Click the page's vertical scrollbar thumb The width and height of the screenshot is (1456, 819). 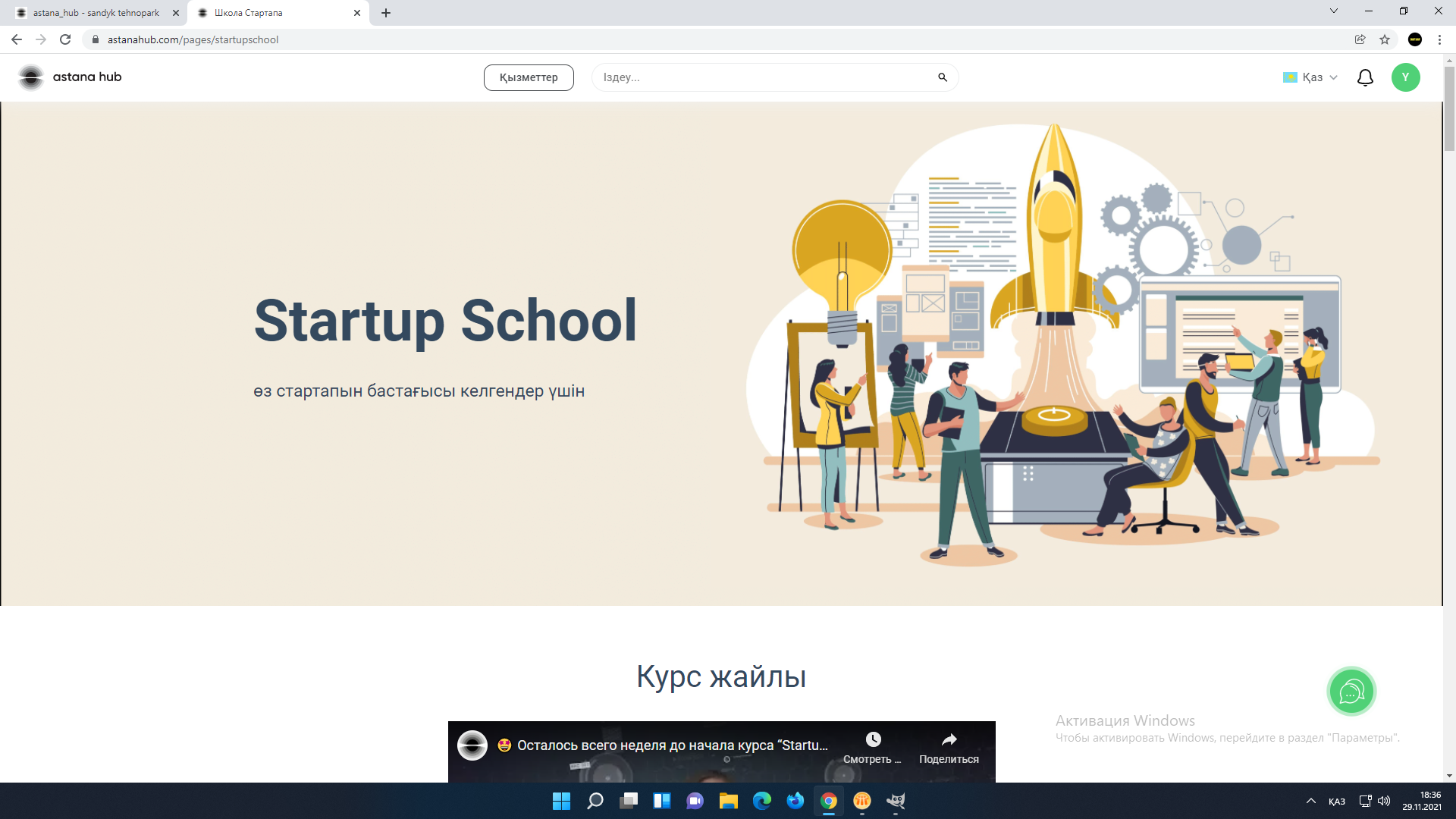(1449, 108)
